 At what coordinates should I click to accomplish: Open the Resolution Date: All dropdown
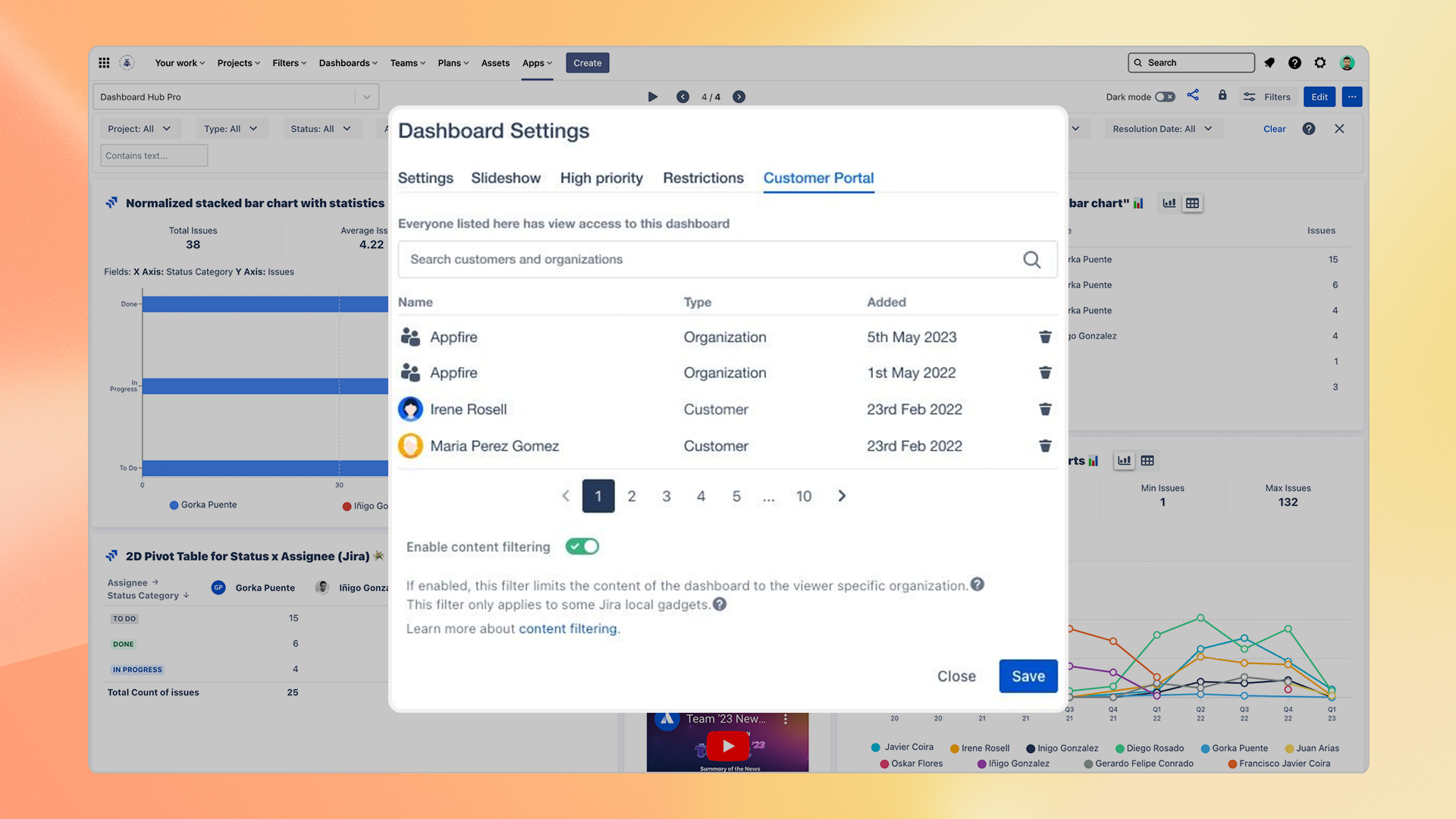click(x=1163, y=129)
